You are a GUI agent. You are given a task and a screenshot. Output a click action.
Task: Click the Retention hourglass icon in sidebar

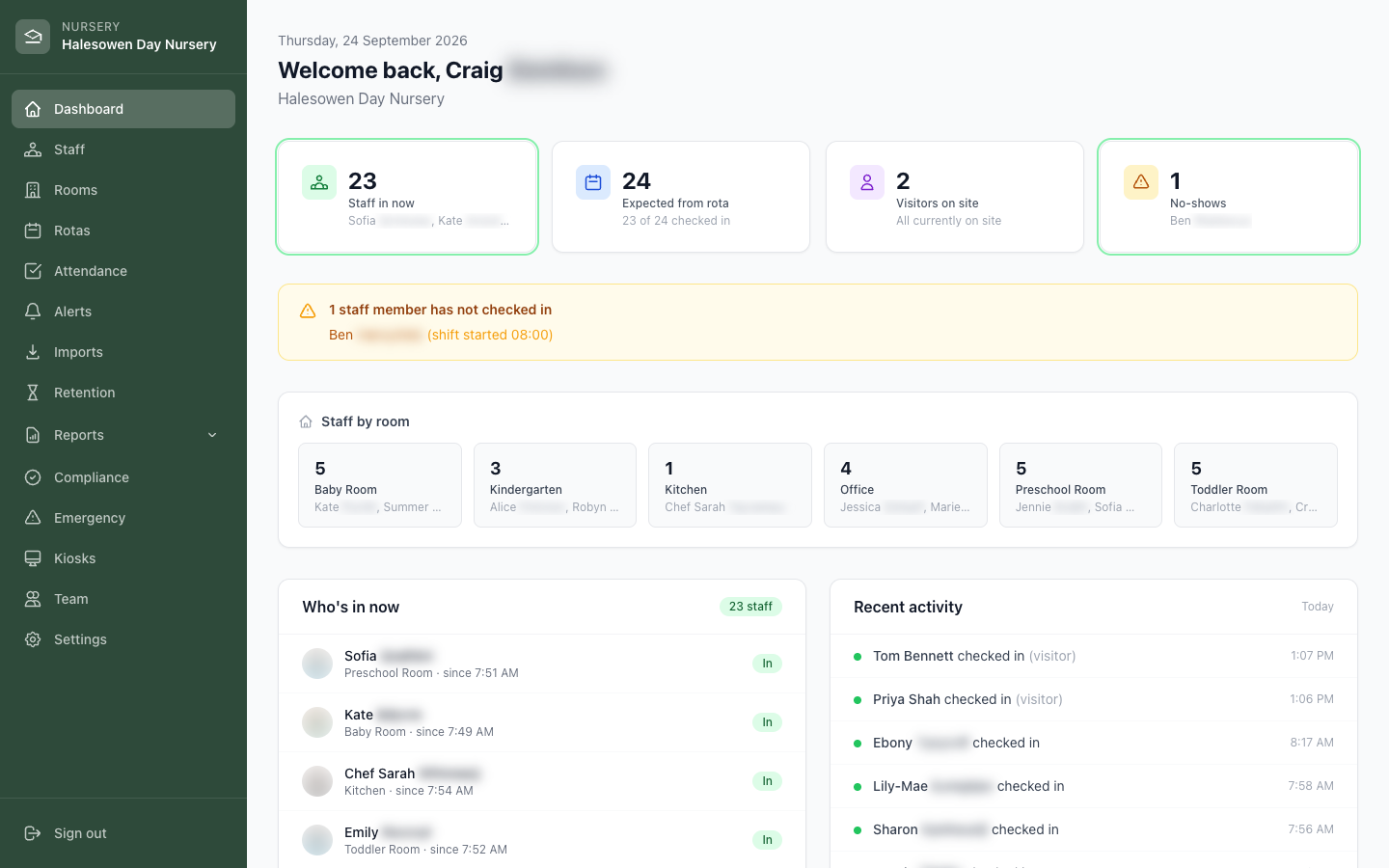pyautogui.click(x=33, y=393)
